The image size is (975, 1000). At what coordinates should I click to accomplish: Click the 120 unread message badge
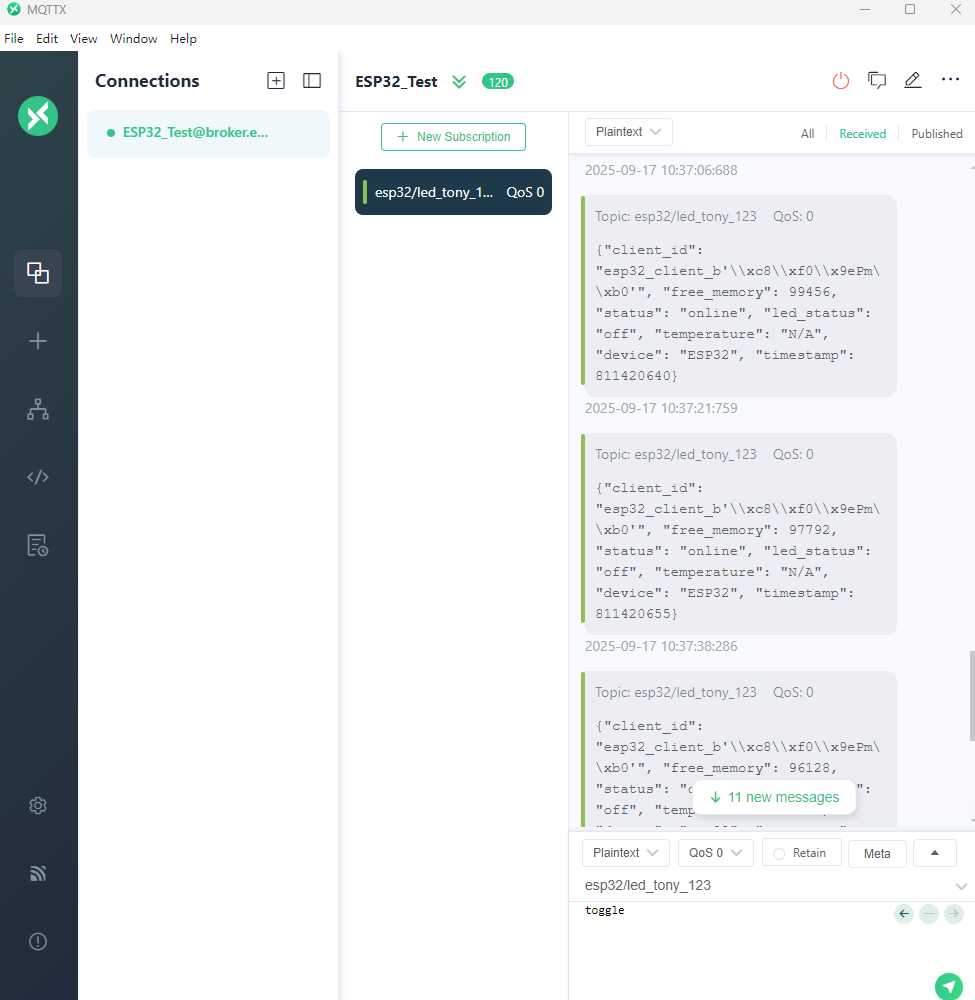pyautogui.click(x=498, y=82)
